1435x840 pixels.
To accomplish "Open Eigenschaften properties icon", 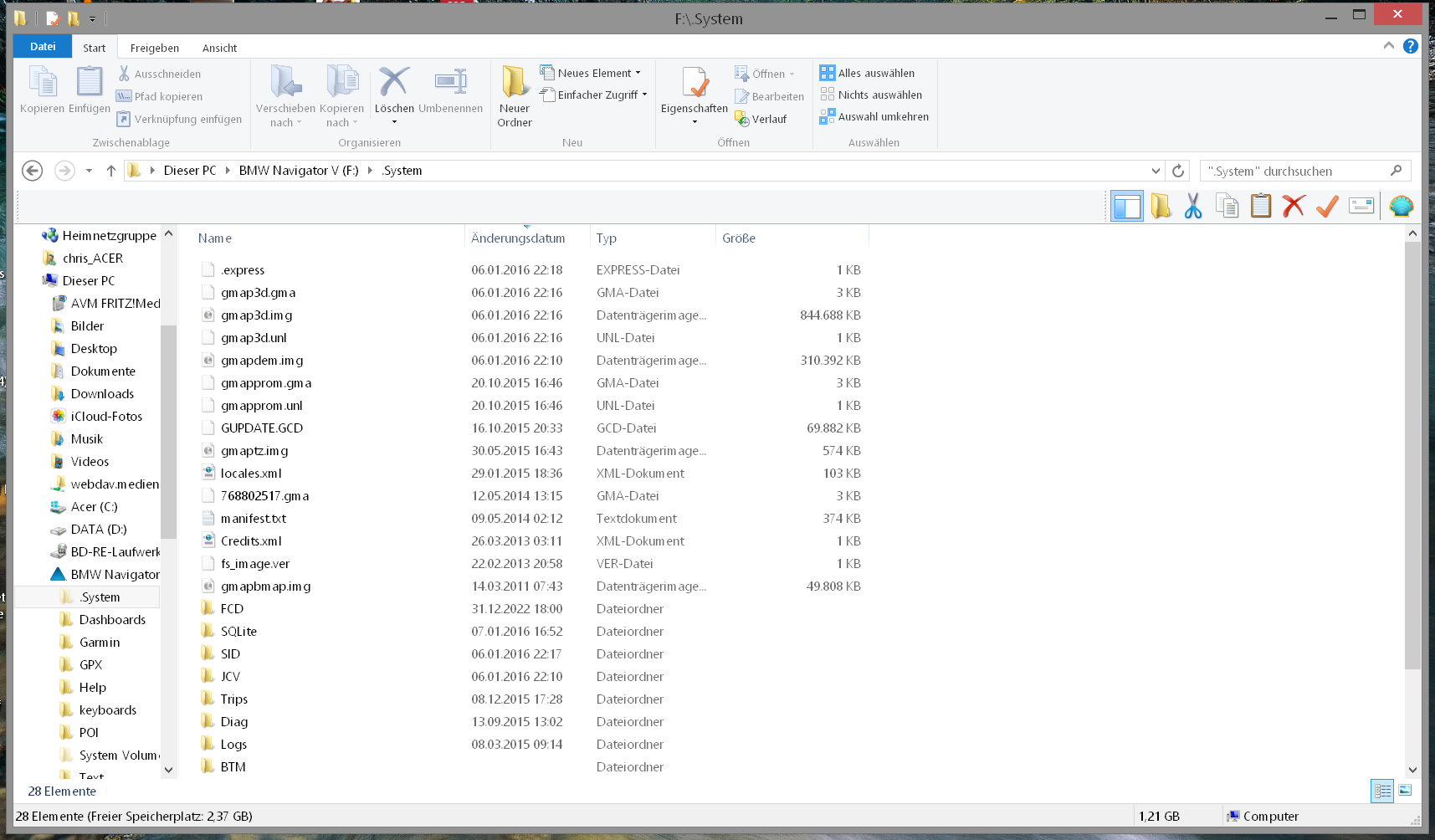I will [x=694, y=83].
